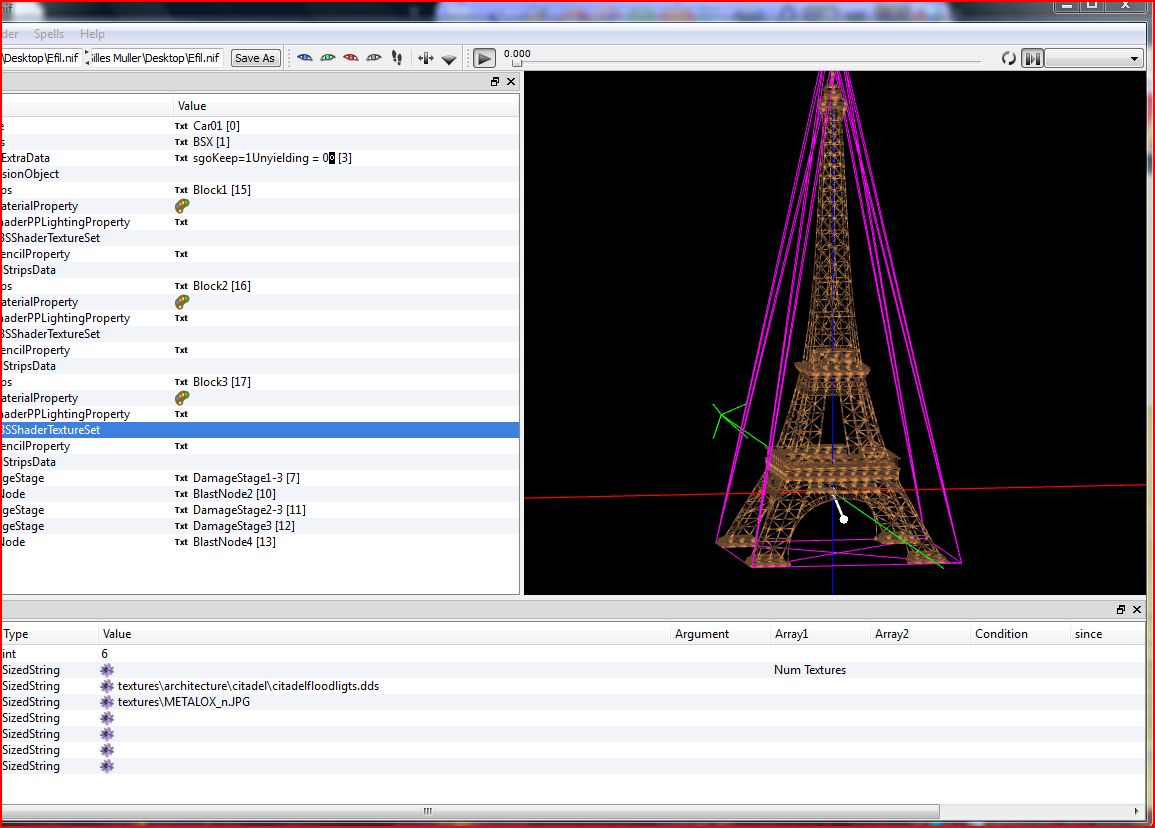Click the Flip view arrows icon
The image size is (1155, 828).
pyautogui.click(x=426, y=57)
